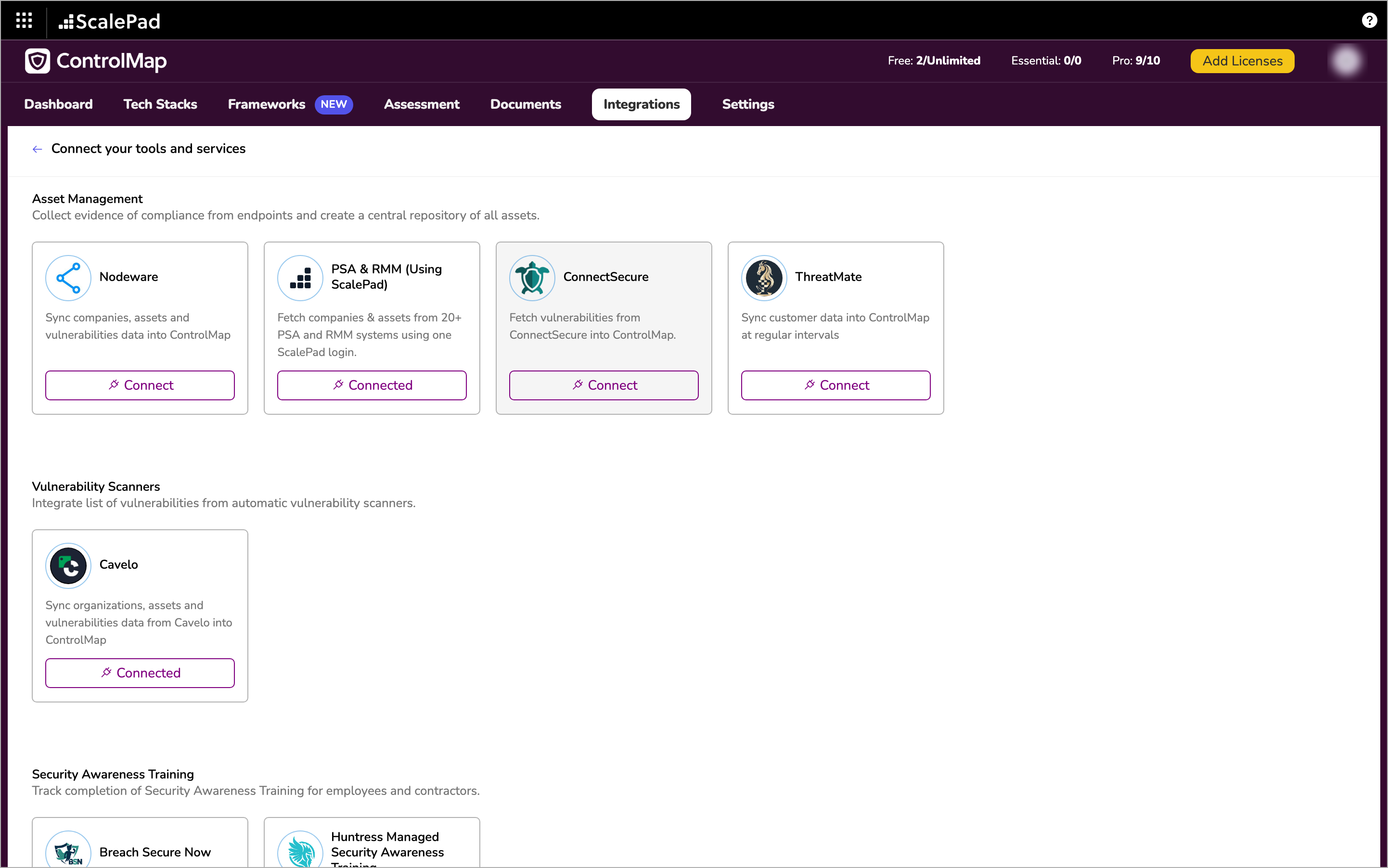The height and width of the screenshot is (868, 1388).
Task: Connect the Nodeware integration
Action: point(140,385)
